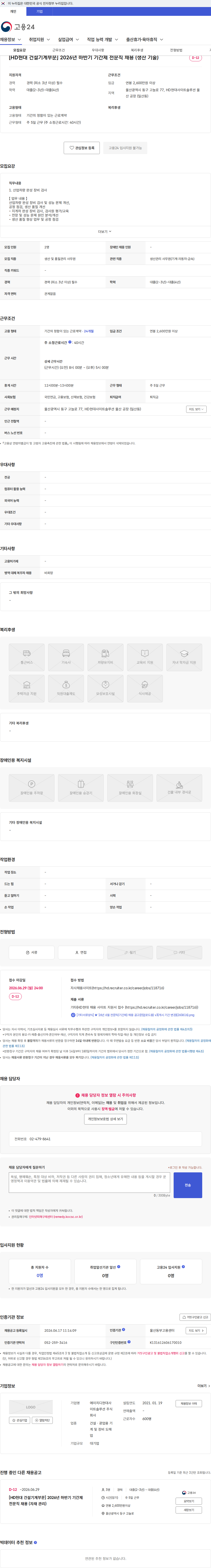211x1568 pixels.
Task: Open the 취업지원 menu
Action: tap(40, 40)
